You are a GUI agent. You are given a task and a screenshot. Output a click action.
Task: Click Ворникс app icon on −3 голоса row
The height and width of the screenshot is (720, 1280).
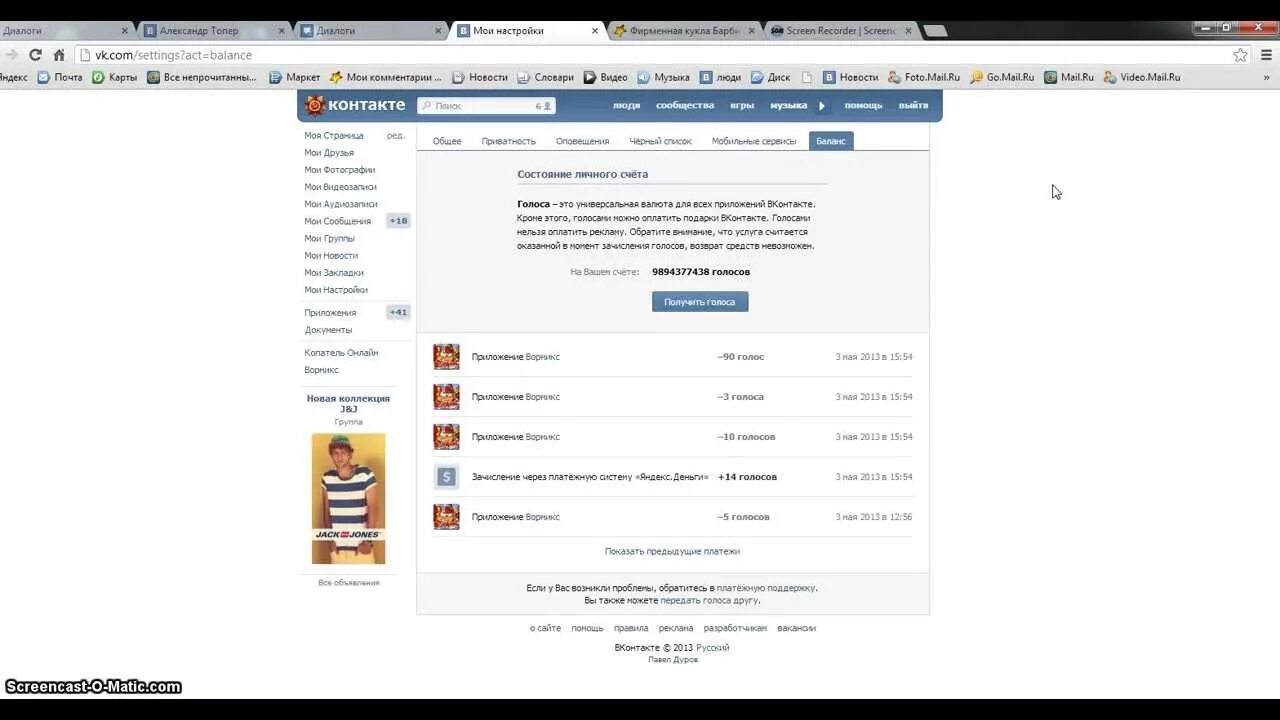click(446, 397)
